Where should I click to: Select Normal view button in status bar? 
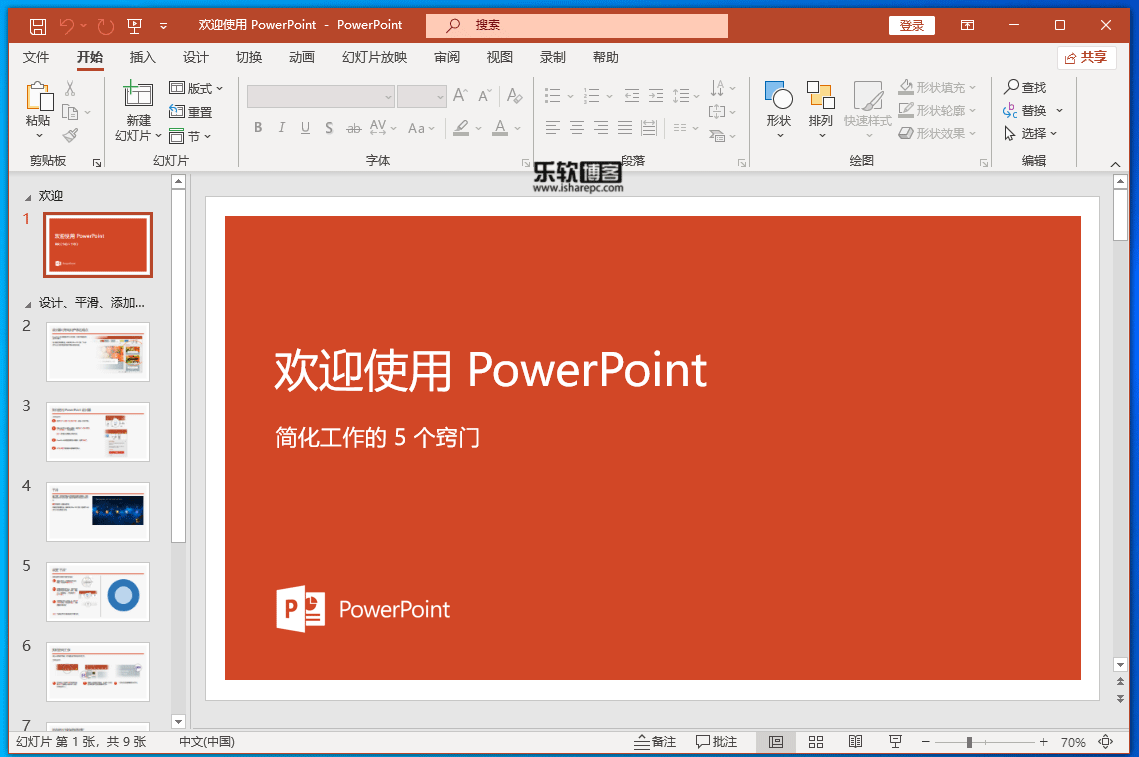coord(776,742)
